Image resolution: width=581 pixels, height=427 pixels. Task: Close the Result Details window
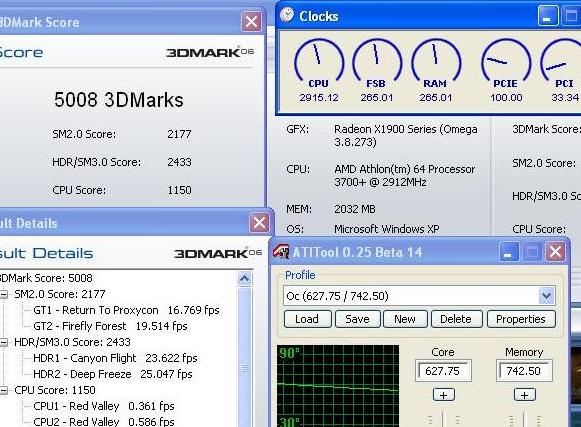pos(259,223)
